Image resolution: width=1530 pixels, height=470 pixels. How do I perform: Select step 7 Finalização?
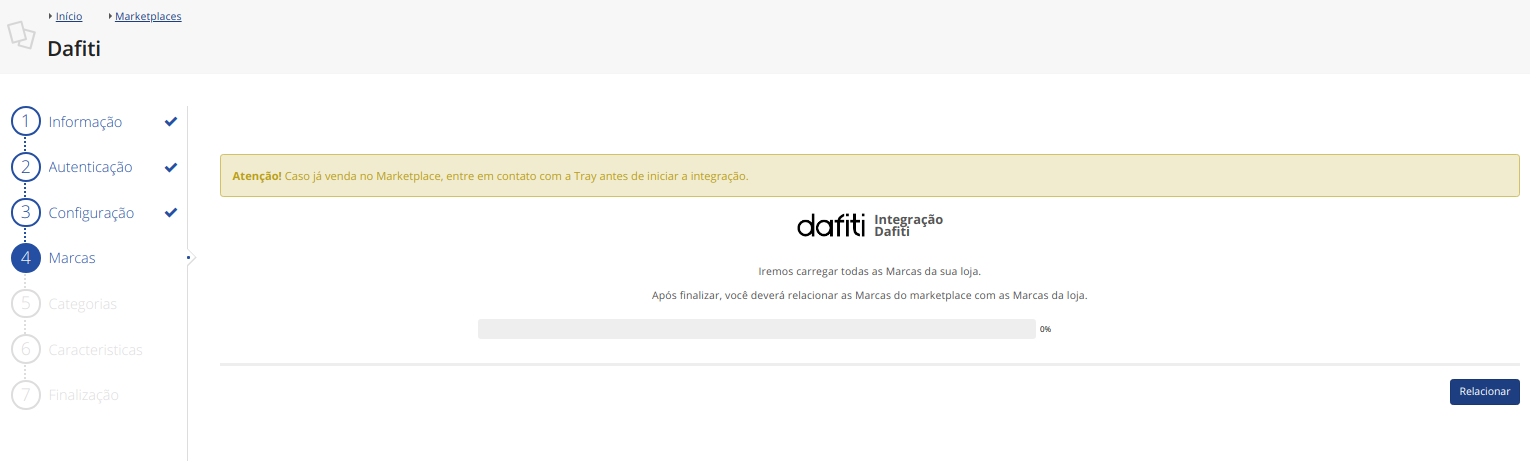84,395
